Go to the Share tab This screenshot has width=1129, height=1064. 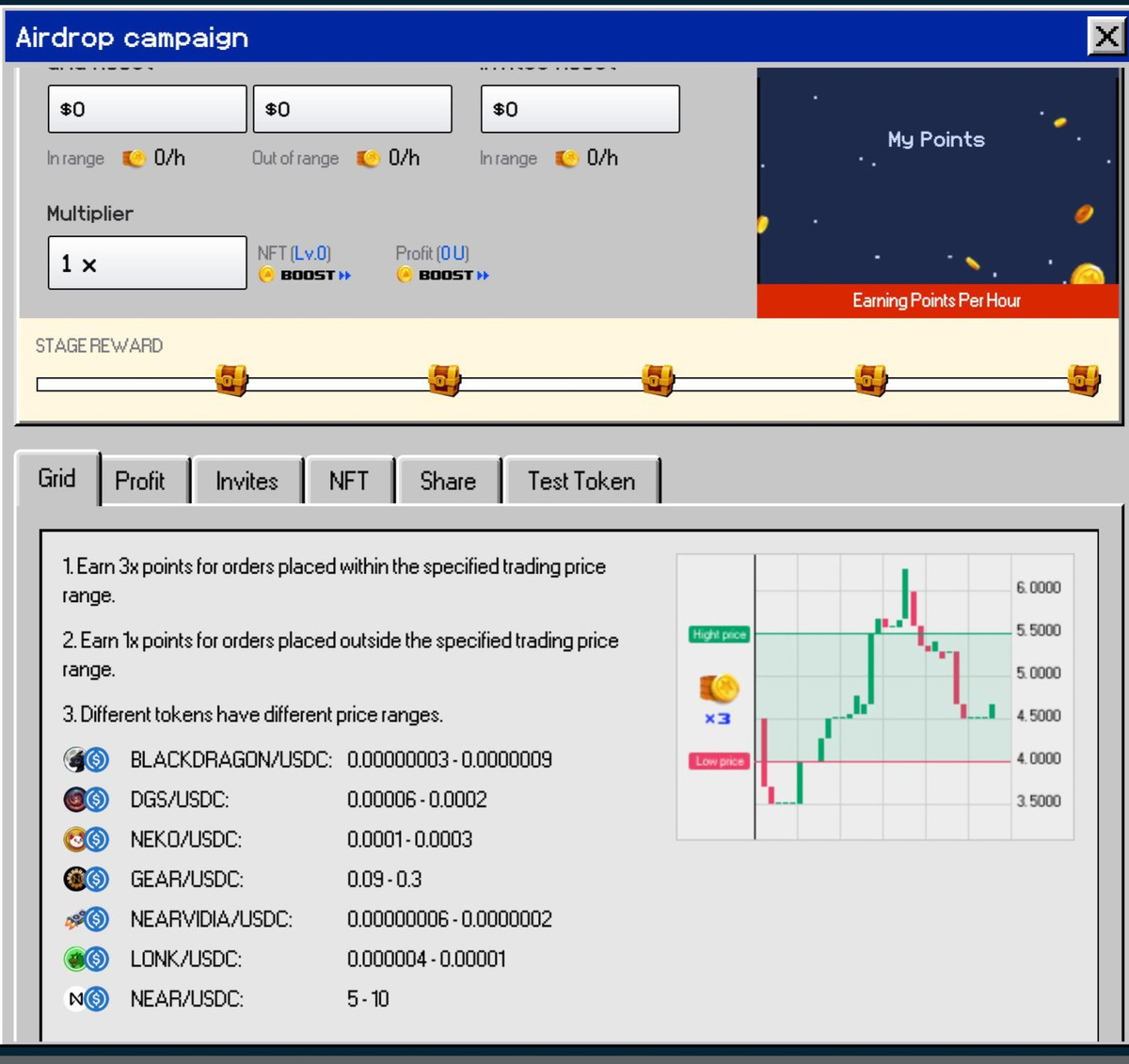pos(448,481)
